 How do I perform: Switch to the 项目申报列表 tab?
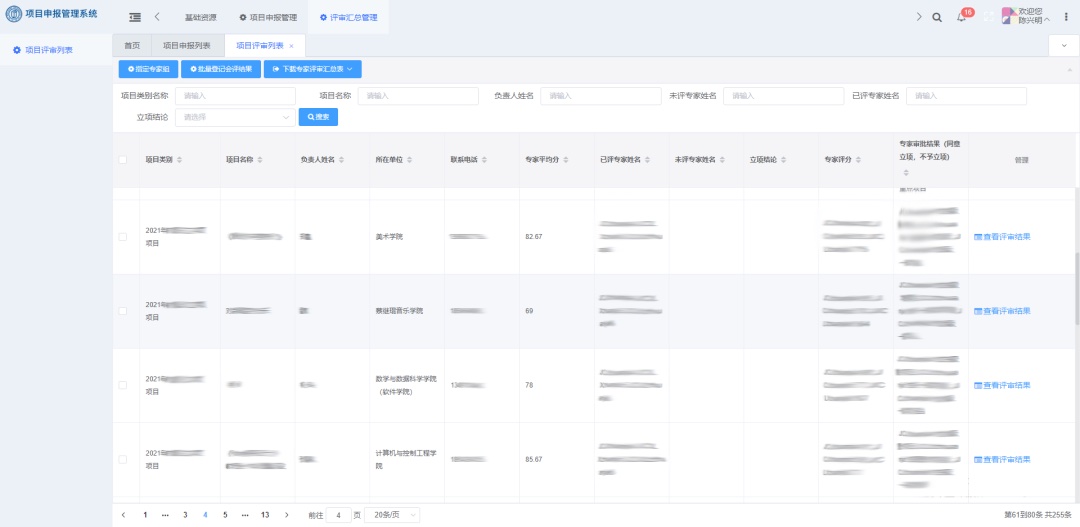(x=186, y=46)
